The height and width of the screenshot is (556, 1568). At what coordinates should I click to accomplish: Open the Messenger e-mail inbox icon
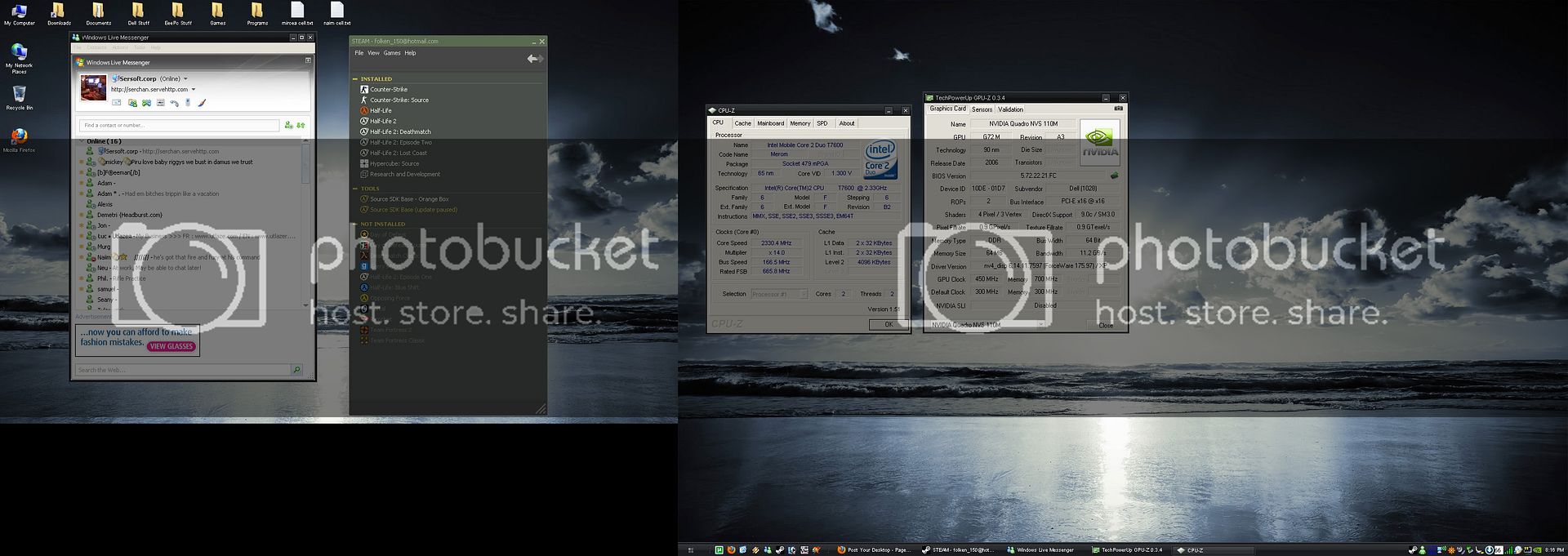click(117, 103)
